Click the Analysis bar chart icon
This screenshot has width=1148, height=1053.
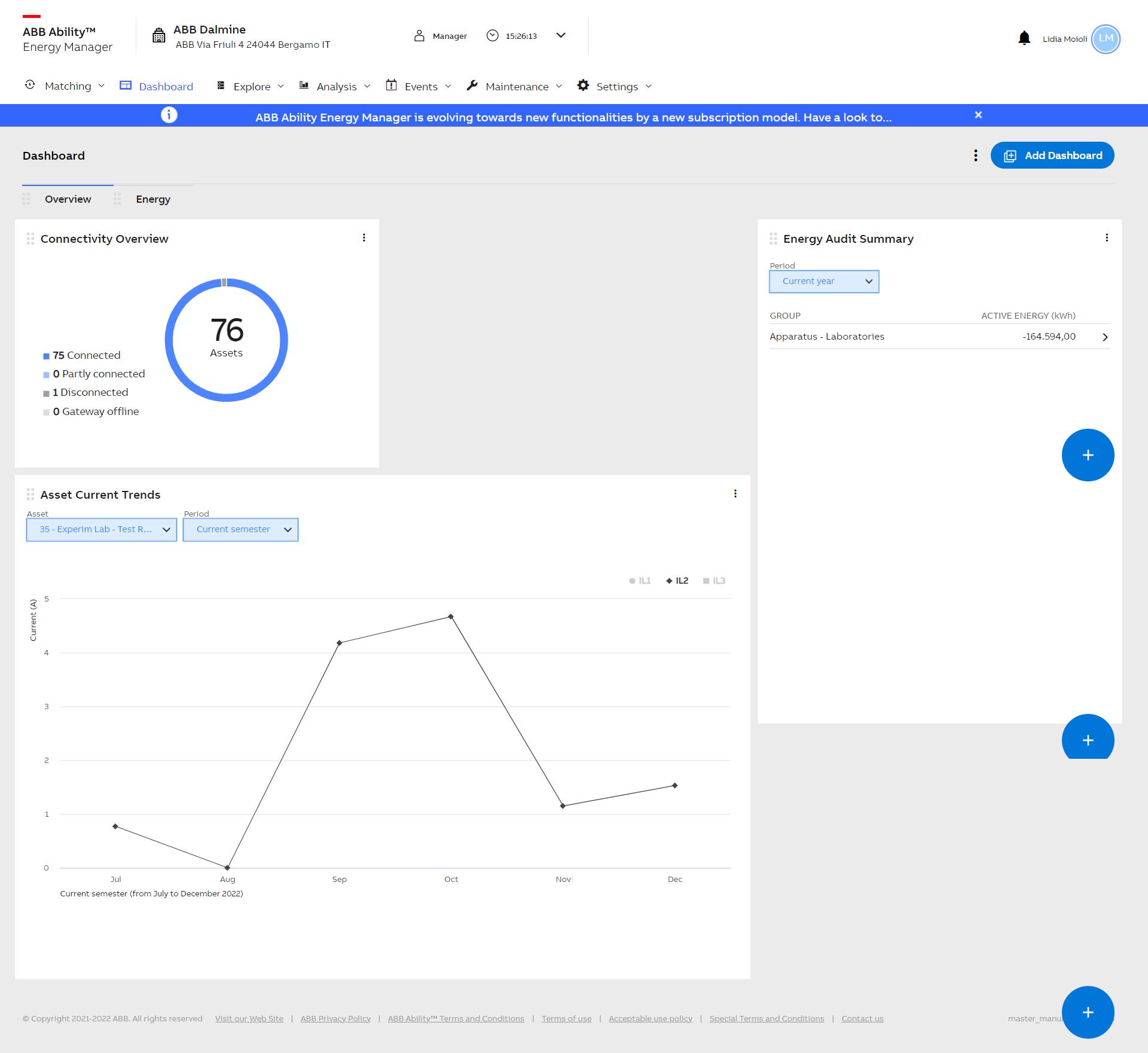pyautogui.click(x=304, y=86)
